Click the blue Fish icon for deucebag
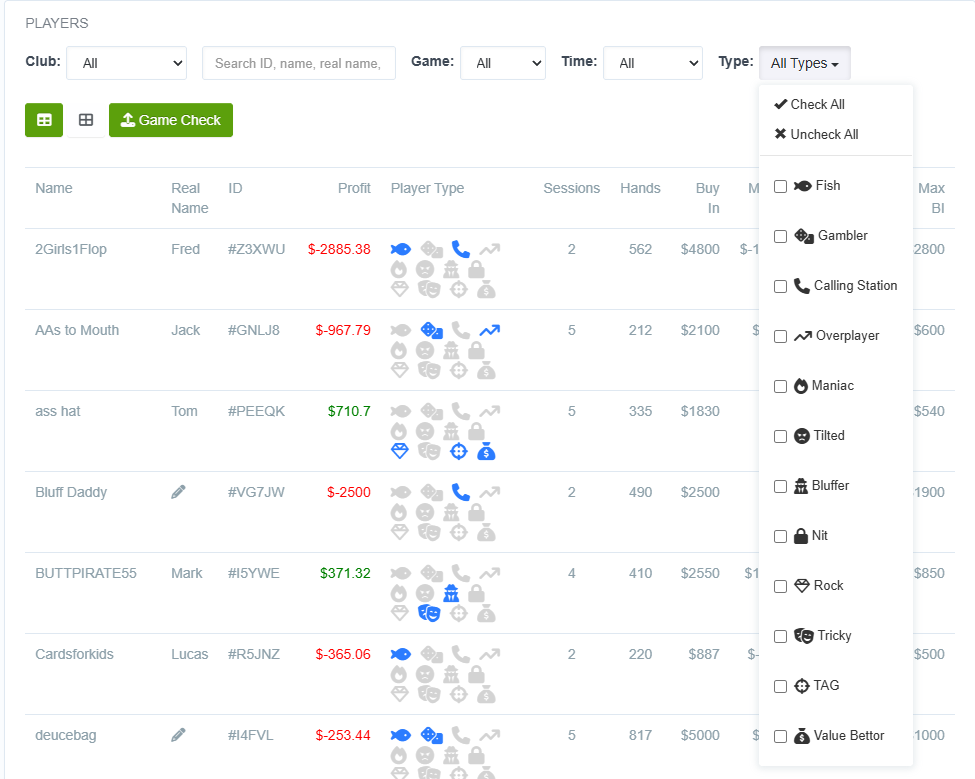The width and height of the screenshot is (975, 779). click(x=400, y=735)
